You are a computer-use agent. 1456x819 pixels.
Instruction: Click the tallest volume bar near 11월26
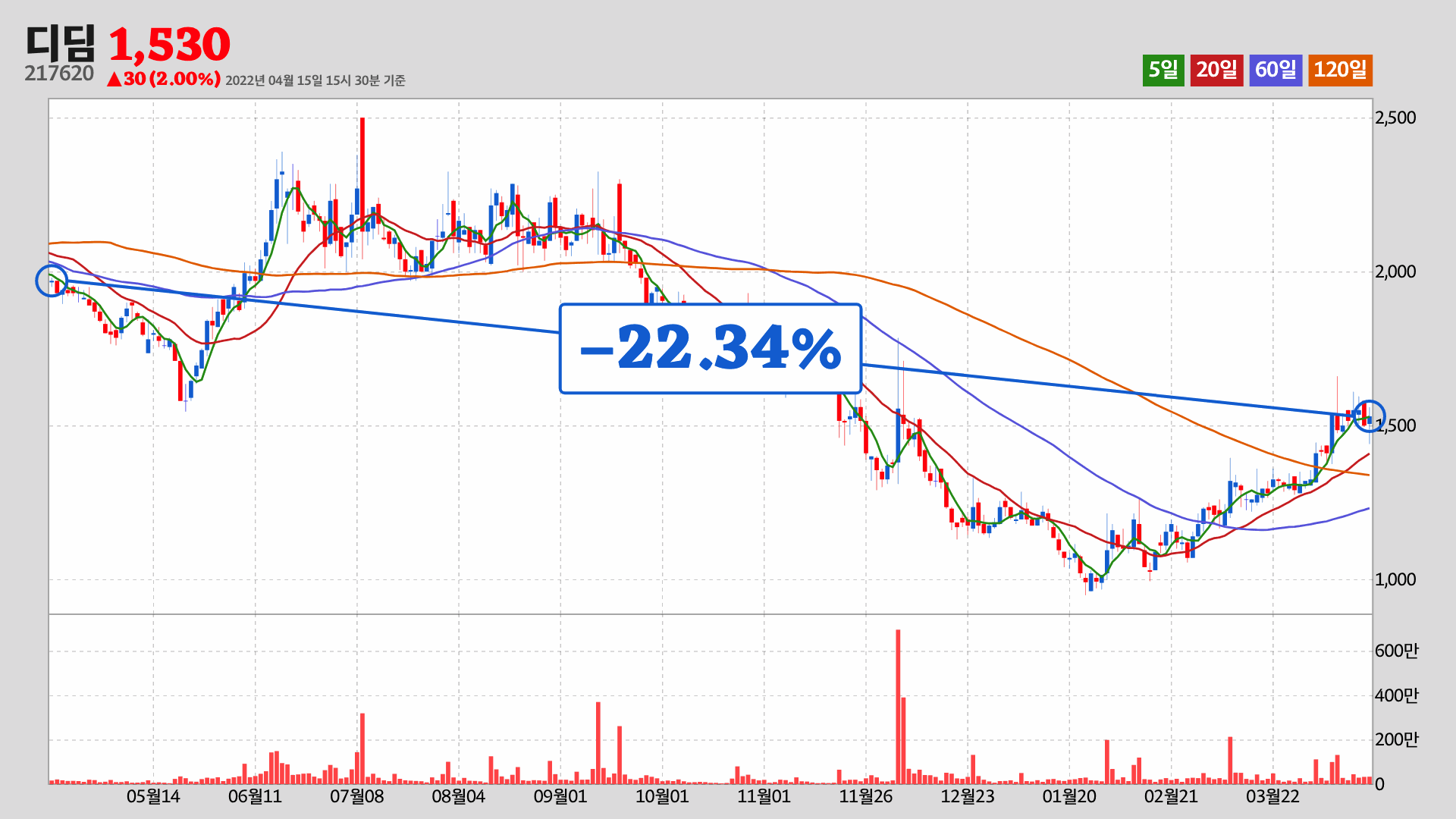point(898,705)
